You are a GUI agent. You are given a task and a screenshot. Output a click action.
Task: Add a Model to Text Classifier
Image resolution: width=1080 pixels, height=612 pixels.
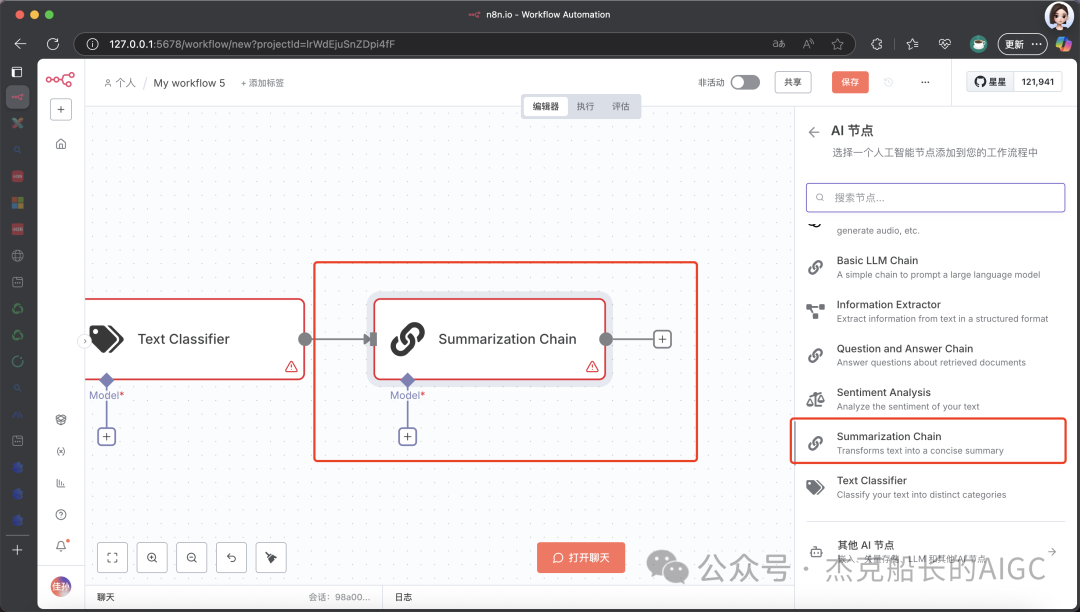pos(107,436)
